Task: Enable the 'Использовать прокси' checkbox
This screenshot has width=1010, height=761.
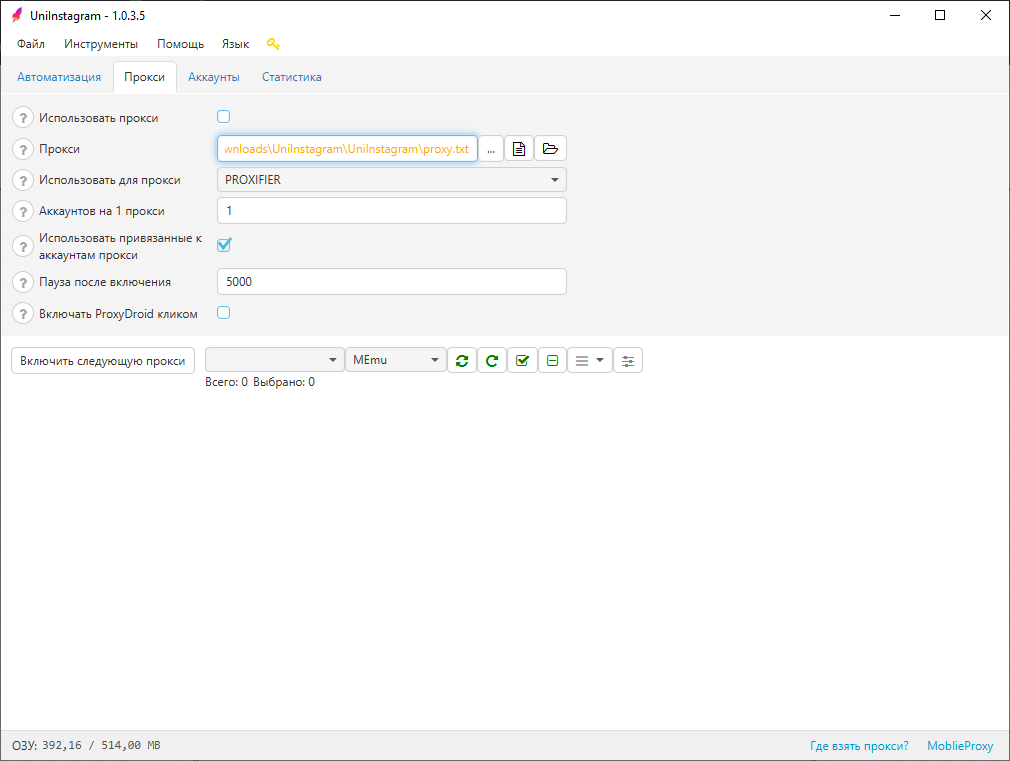Action: click(224, 117)
